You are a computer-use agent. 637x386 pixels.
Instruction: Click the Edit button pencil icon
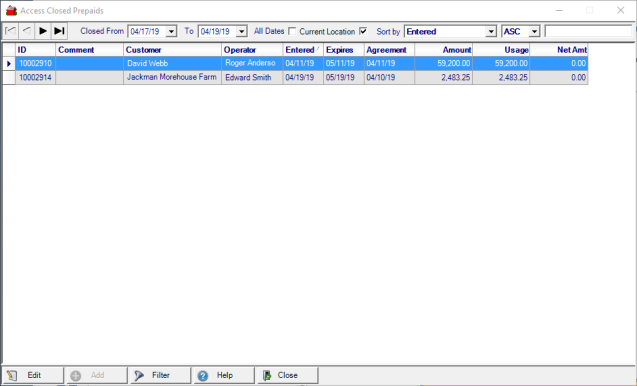12,375
